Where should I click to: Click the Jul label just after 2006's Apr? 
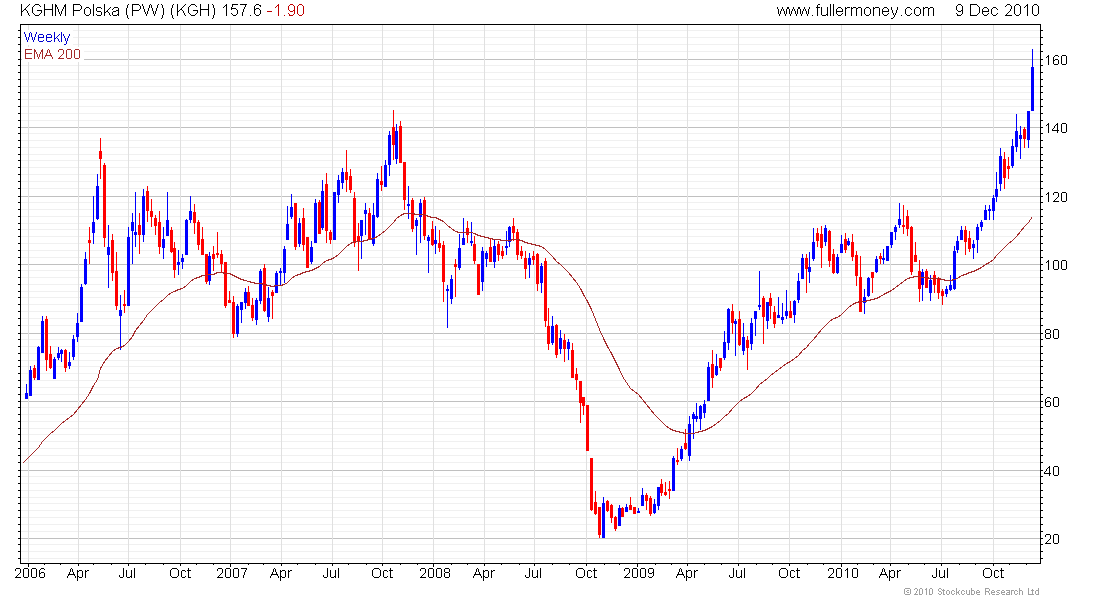pos(127,573)
